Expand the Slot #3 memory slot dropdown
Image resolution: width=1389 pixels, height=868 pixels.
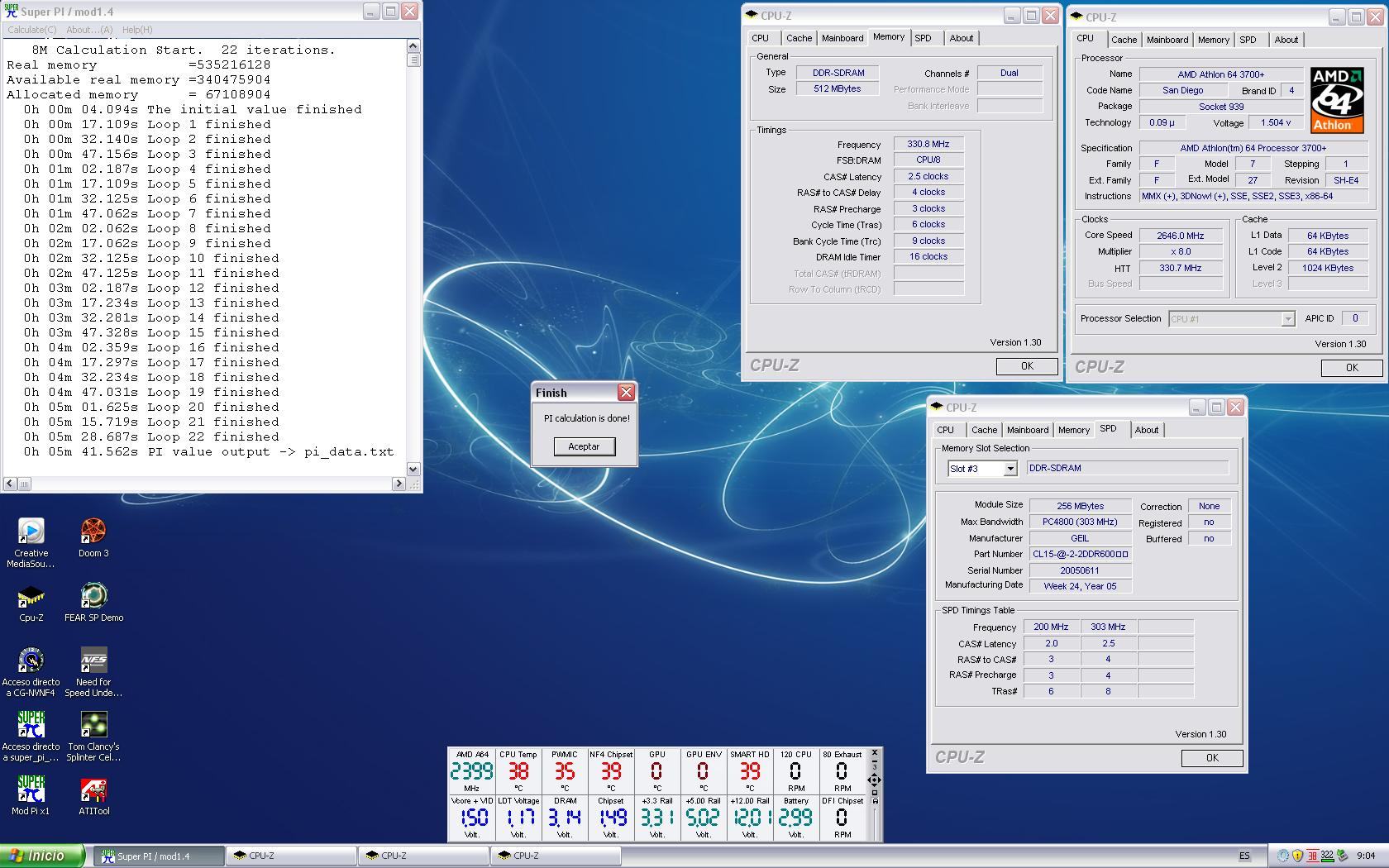point(1010,469)
